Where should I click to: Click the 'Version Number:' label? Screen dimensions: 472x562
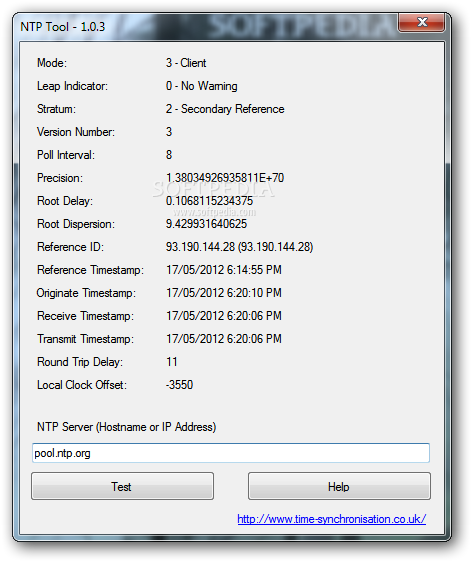point(76,132)
